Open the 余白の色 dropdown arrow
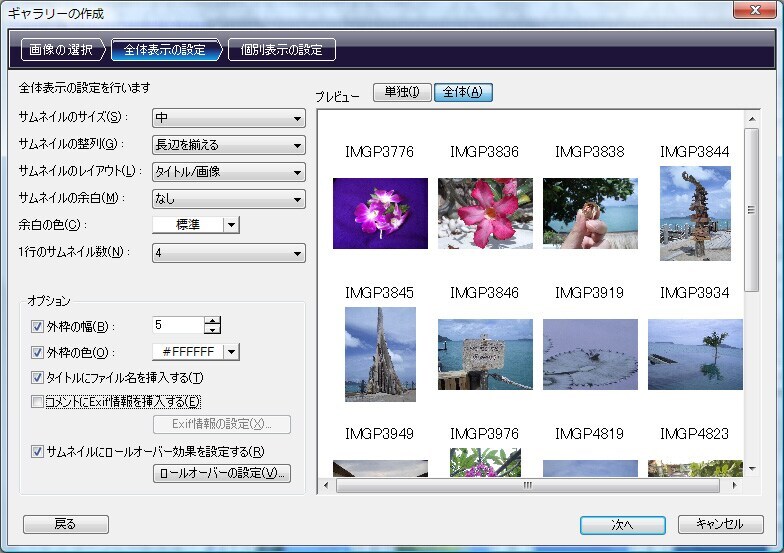This screenshot has width=784, height=553. tap(231, 225)
